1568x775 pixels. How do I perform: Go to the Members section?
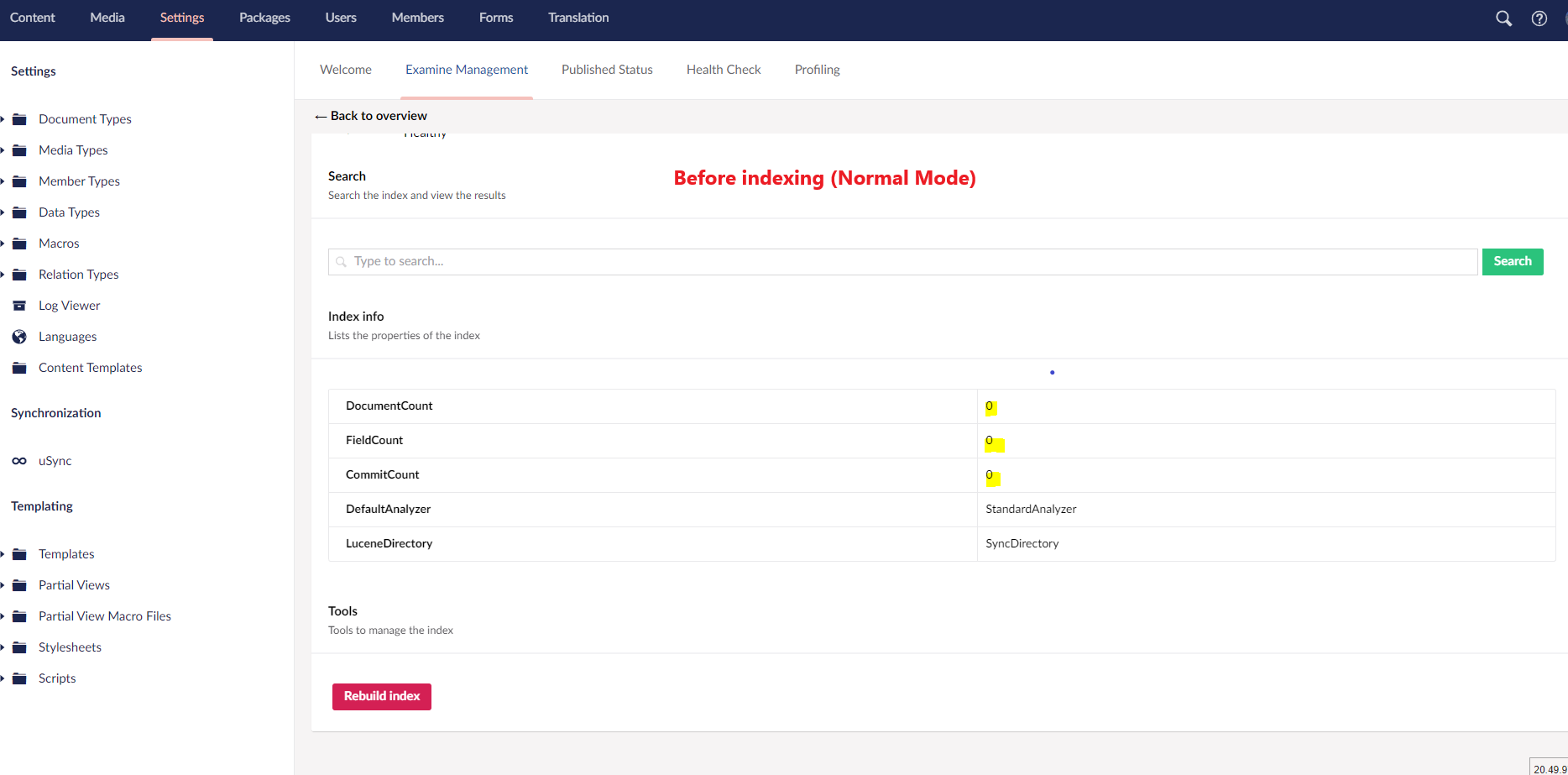(417, 18)
